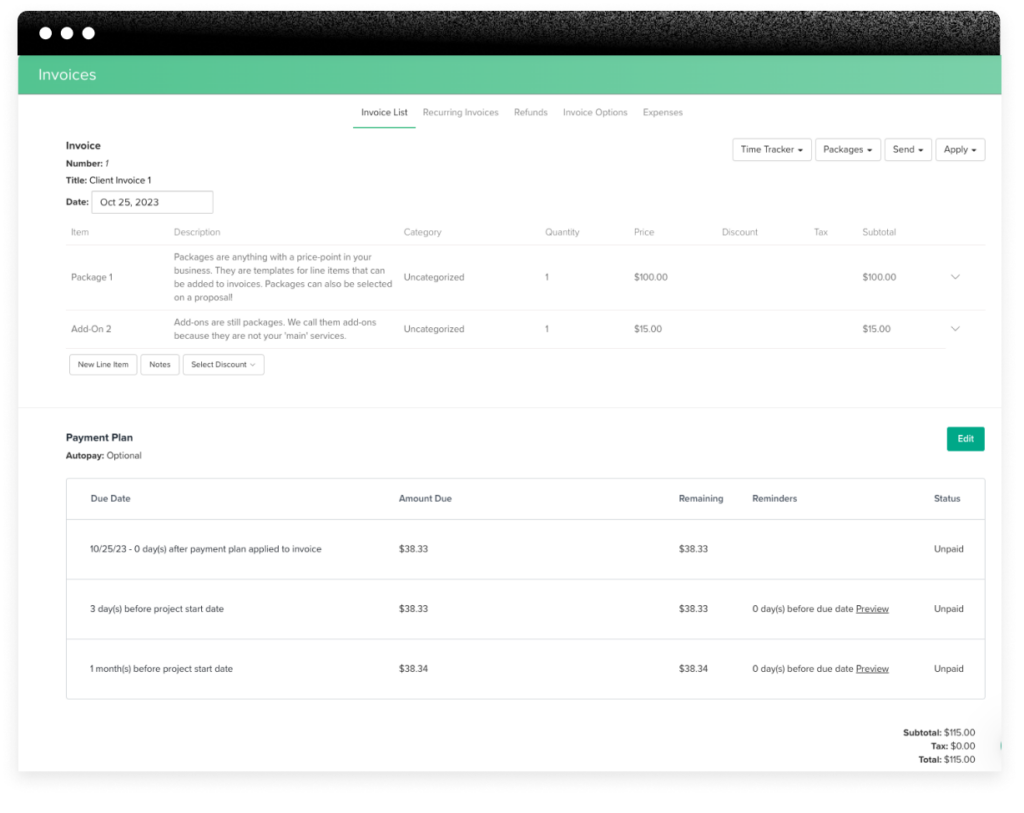This screenshot has width=1024, height=813.
Task: Select the Invoice List tab
Action: tap(384, 112)
